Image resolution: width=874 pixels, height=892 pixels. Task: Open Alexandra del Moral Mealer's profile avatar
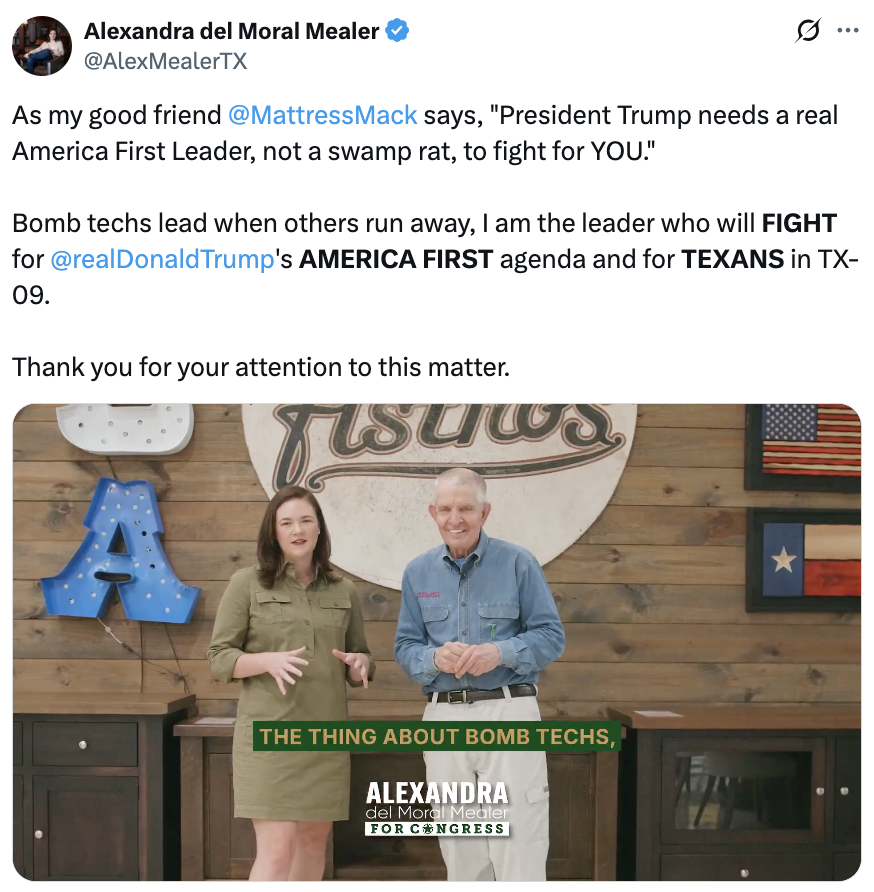tap(42, 46)
